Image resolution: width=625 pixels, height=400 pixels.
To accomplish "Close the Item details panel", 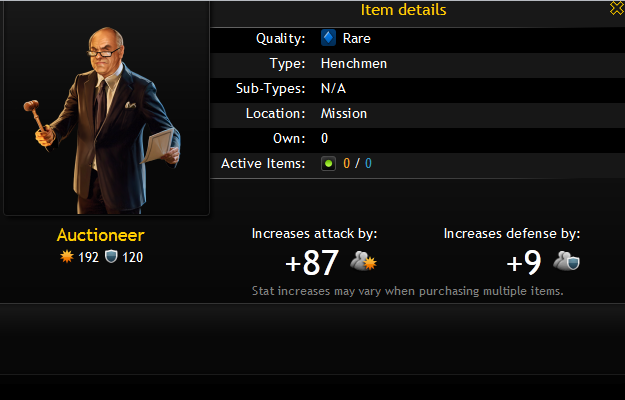I will pos(617,8).
